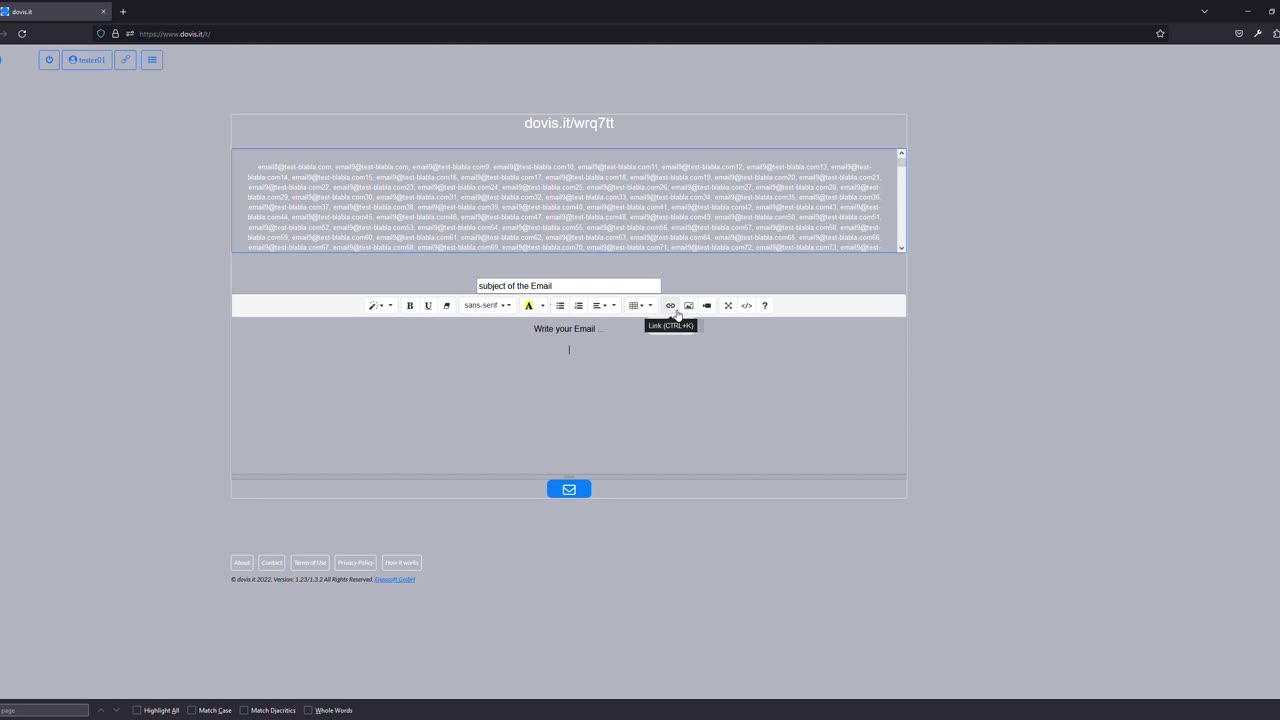Click the dovis.it/wrq7tt heading

(569, 123)
